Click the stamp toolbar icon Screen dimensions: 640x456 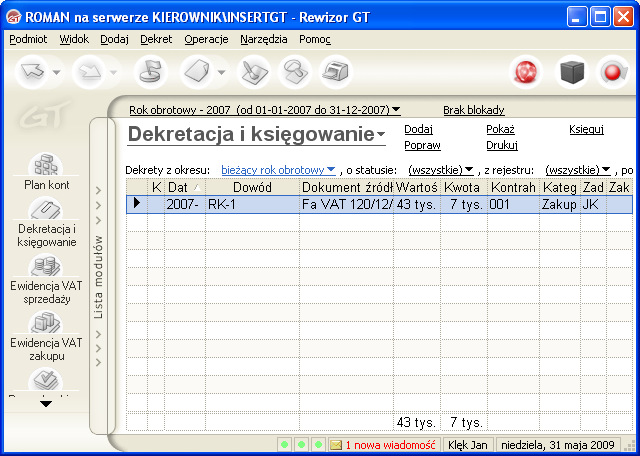tap(295, 72)
